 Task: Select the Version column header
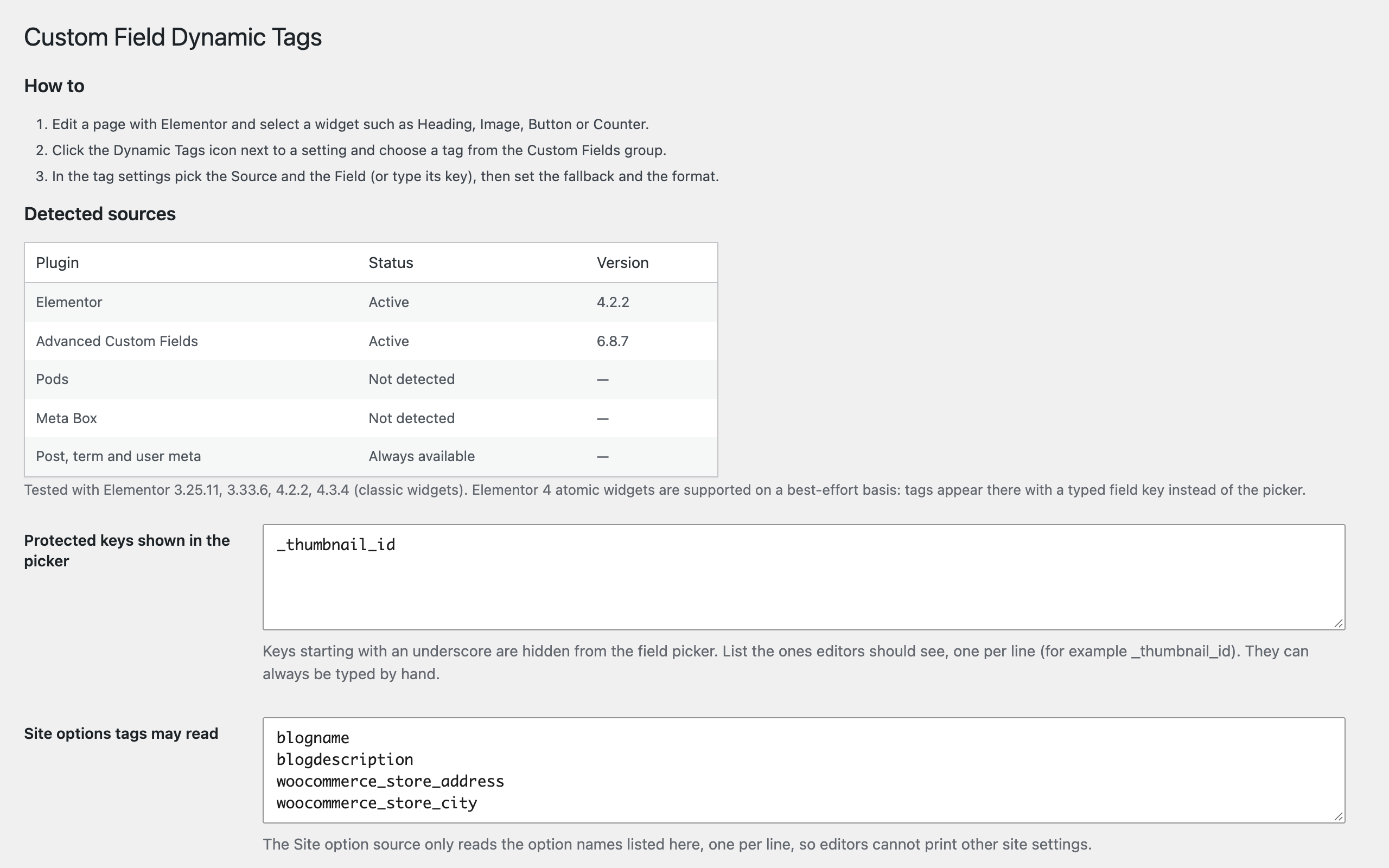coord(623,263)
